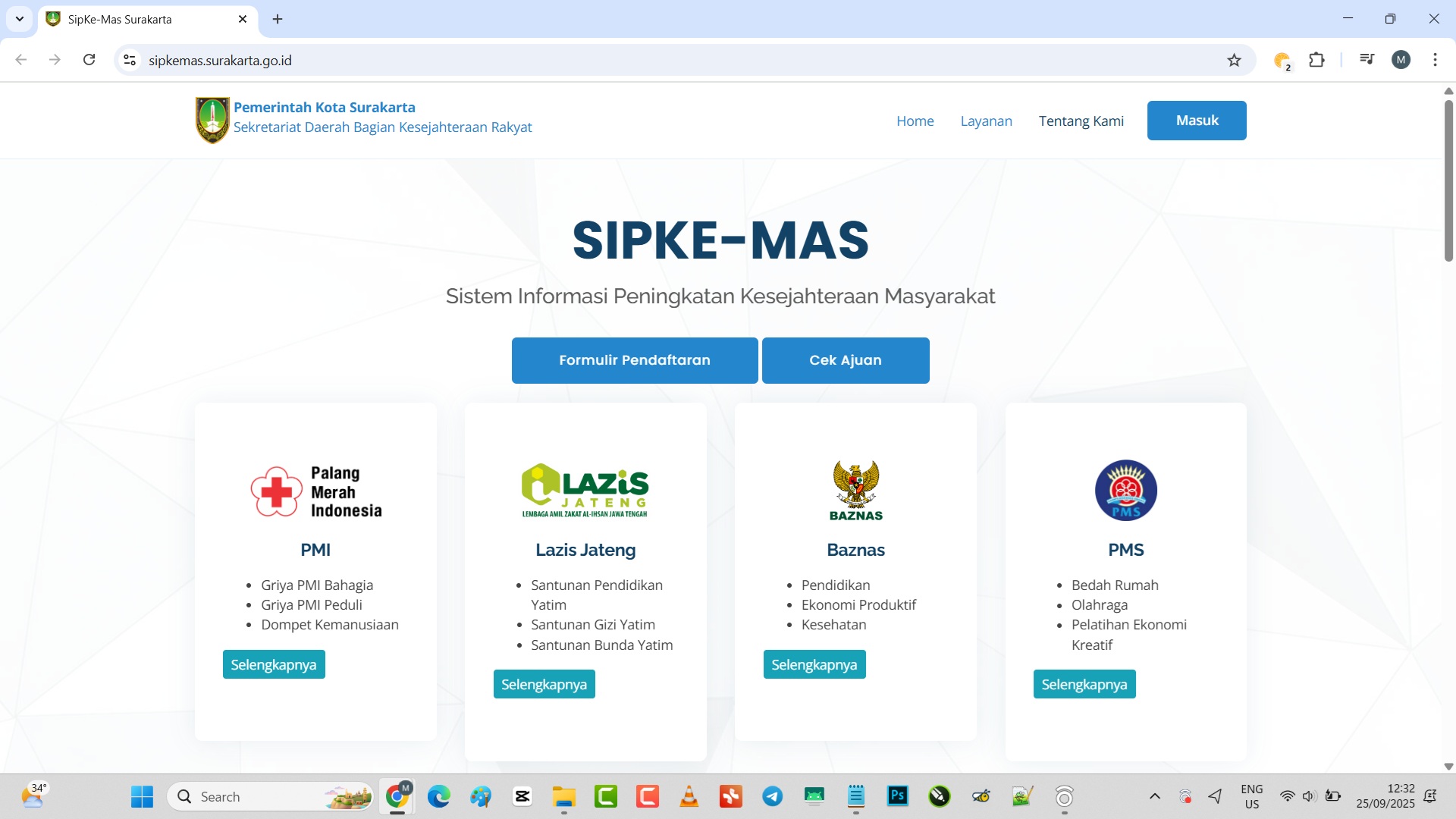
Task: Click the Lazis Jateng logo
Action: pos(585,490)
